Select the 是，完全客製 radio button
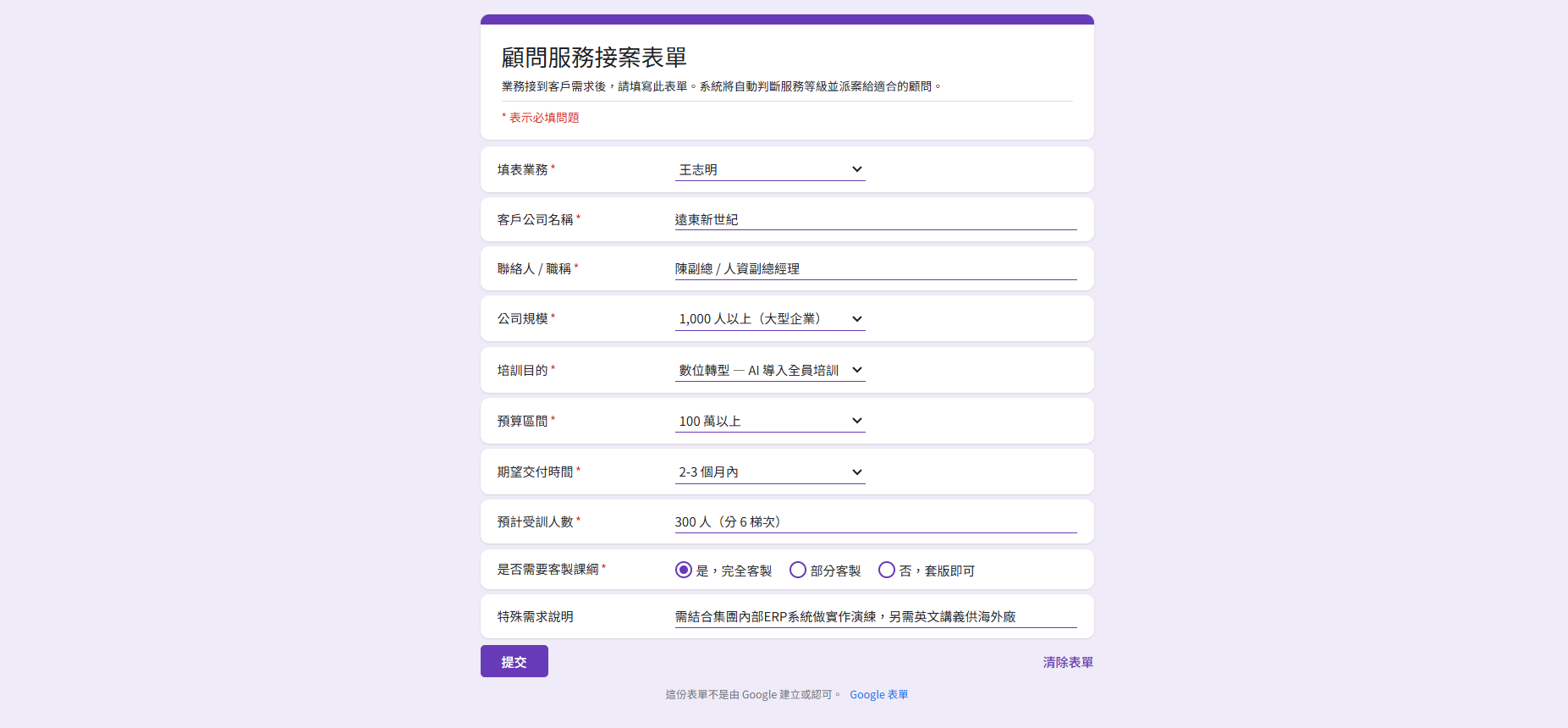This screenshot has width=1568, height=728. coord(684,570)
